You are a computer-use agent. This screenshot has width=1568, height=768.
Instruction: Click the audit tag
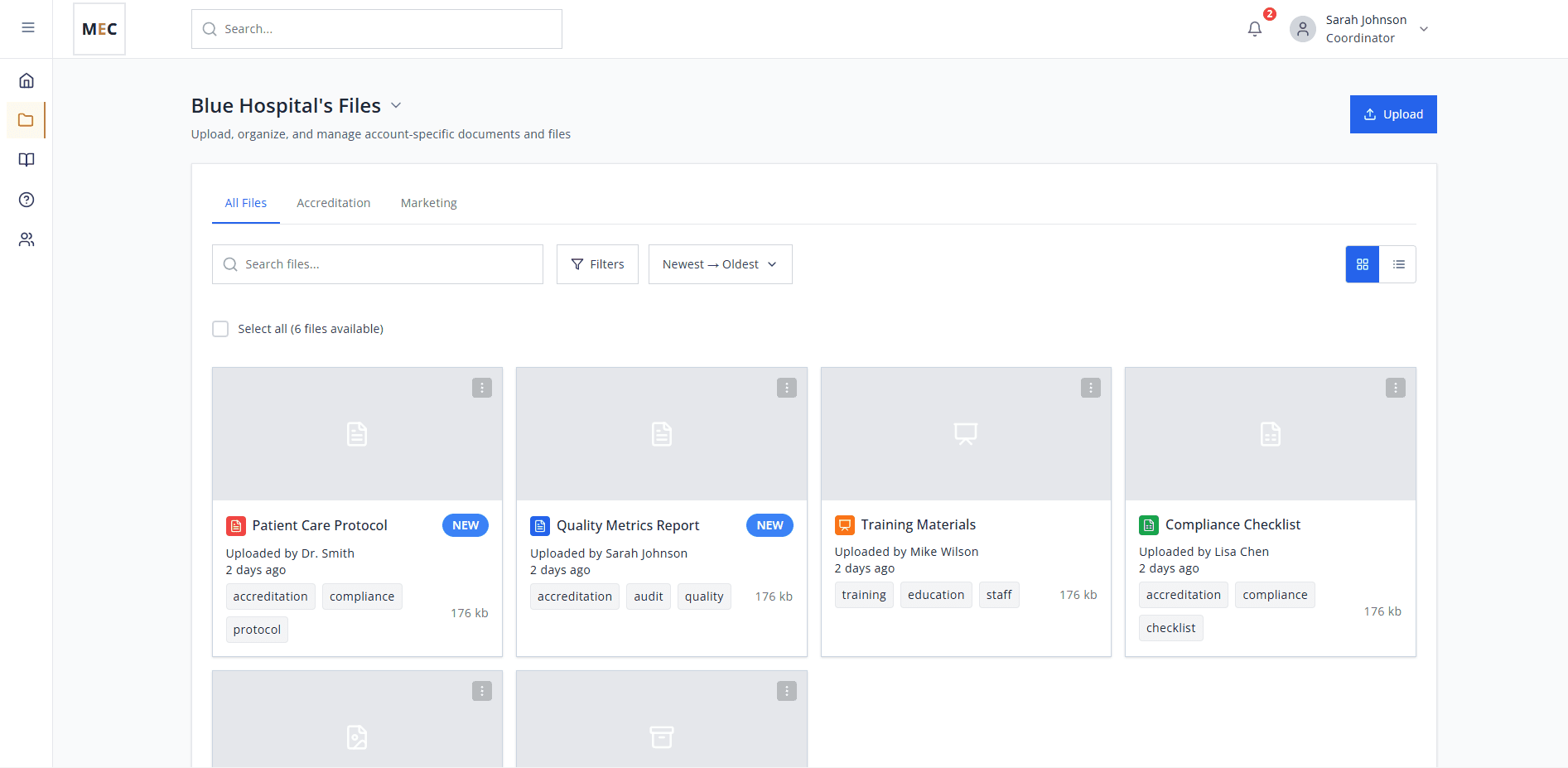(649, 597)
